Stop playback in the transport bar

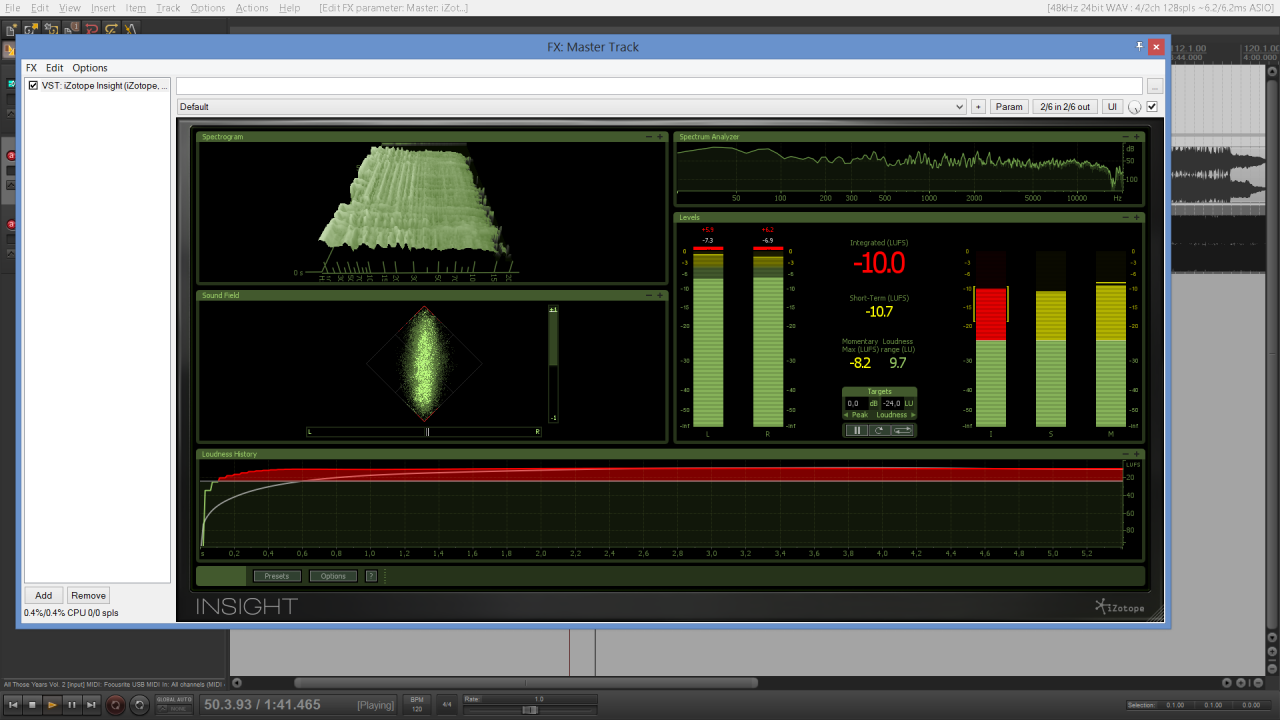[32, 705]
